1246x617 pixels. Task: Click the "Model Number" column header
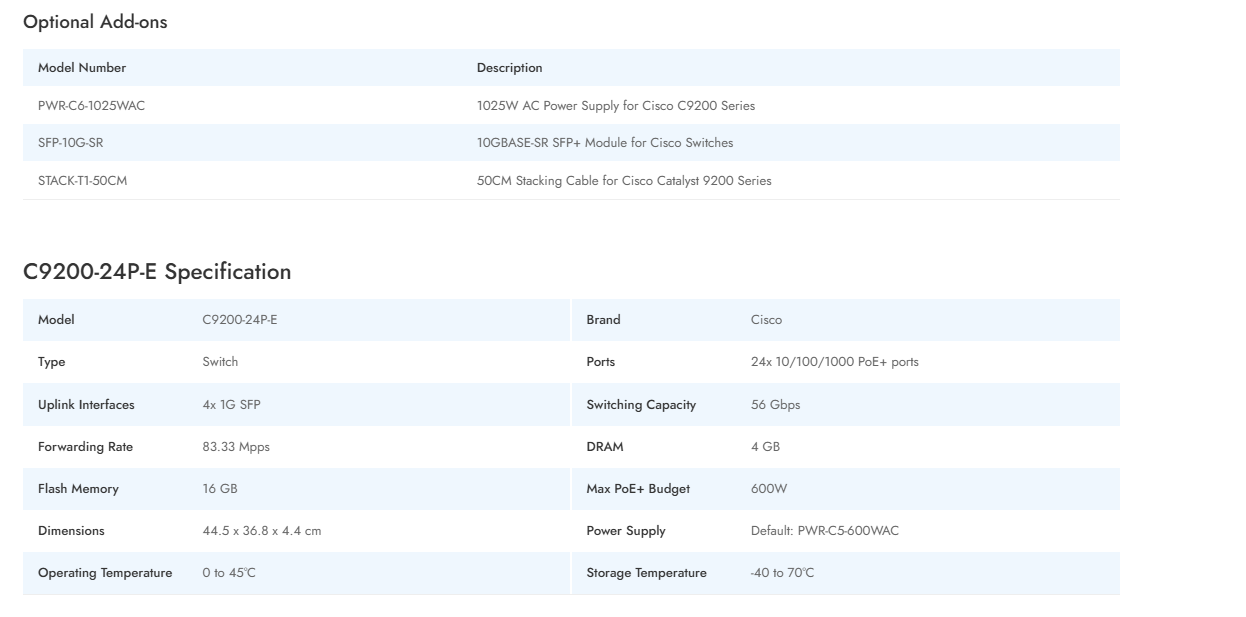tap(82, 68)
